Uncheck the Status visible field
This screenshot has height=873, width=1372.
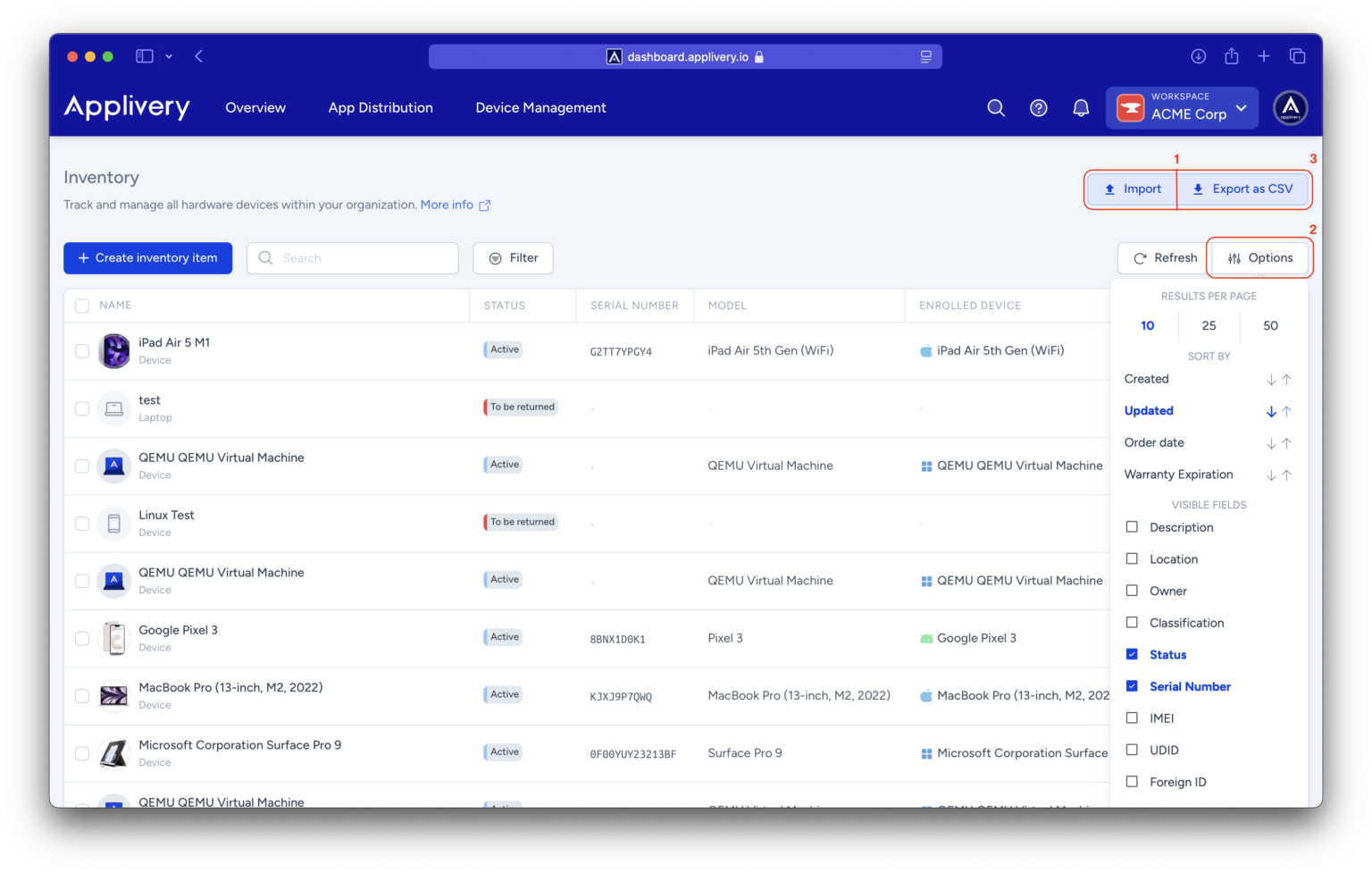(x=1132, y=654)
